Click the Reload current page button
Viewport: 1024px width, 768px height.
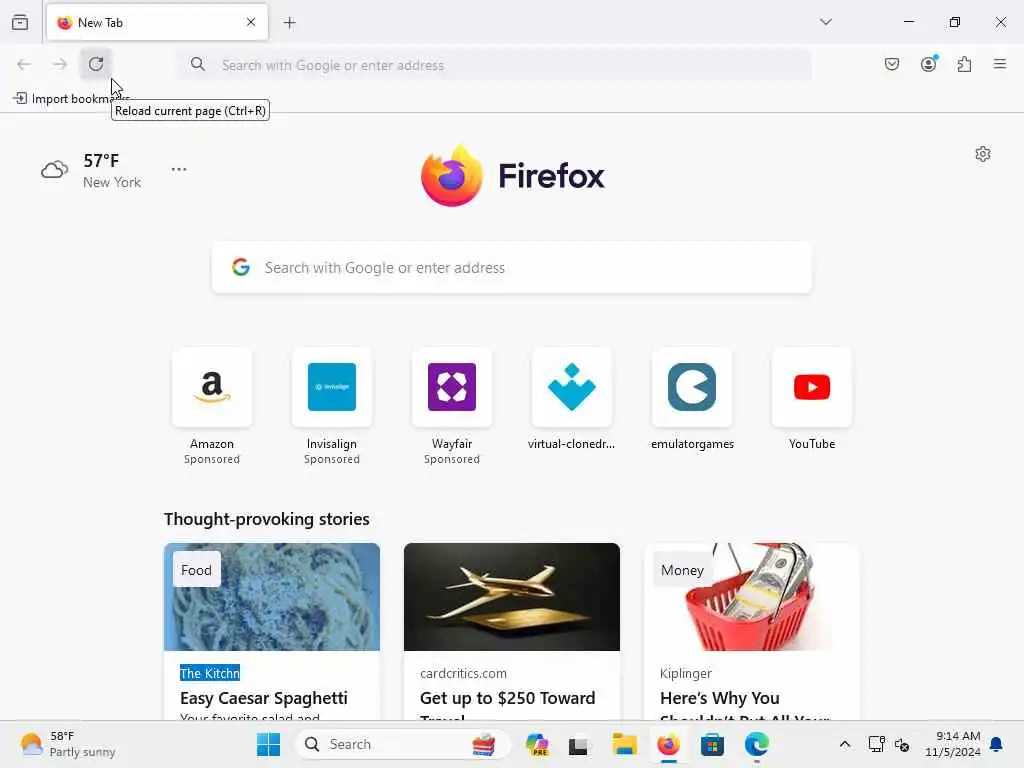coord(96,64)
